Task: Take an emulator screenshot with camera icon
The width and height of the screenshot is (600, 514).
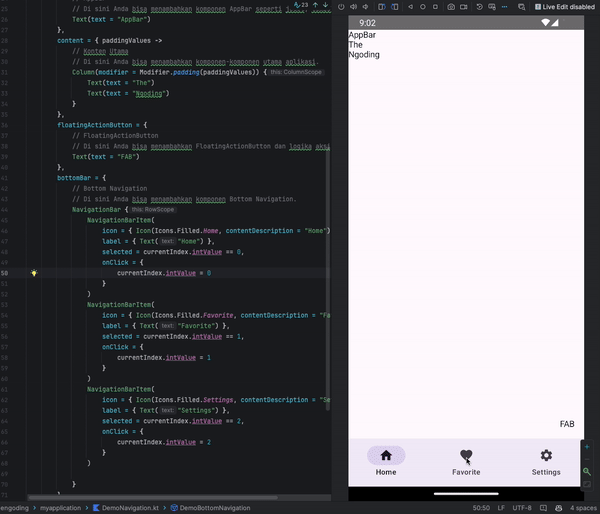Action: [450, 6]
